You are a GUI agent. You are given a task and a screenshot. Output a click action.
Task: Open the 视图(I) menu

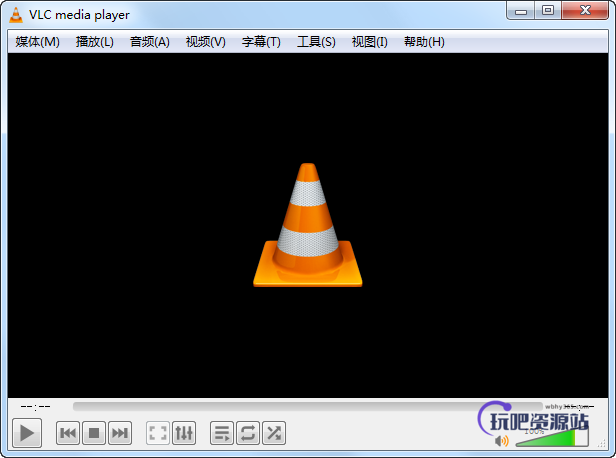(x=370, y=42)
